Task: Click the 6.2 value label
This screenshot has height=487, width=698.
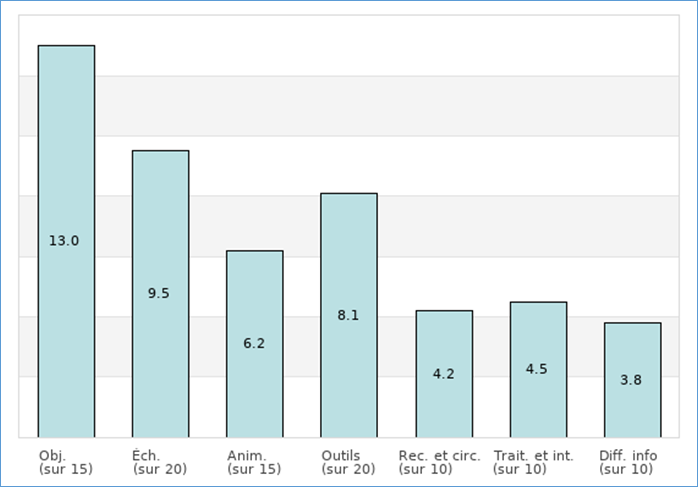Action: [254, 344]
